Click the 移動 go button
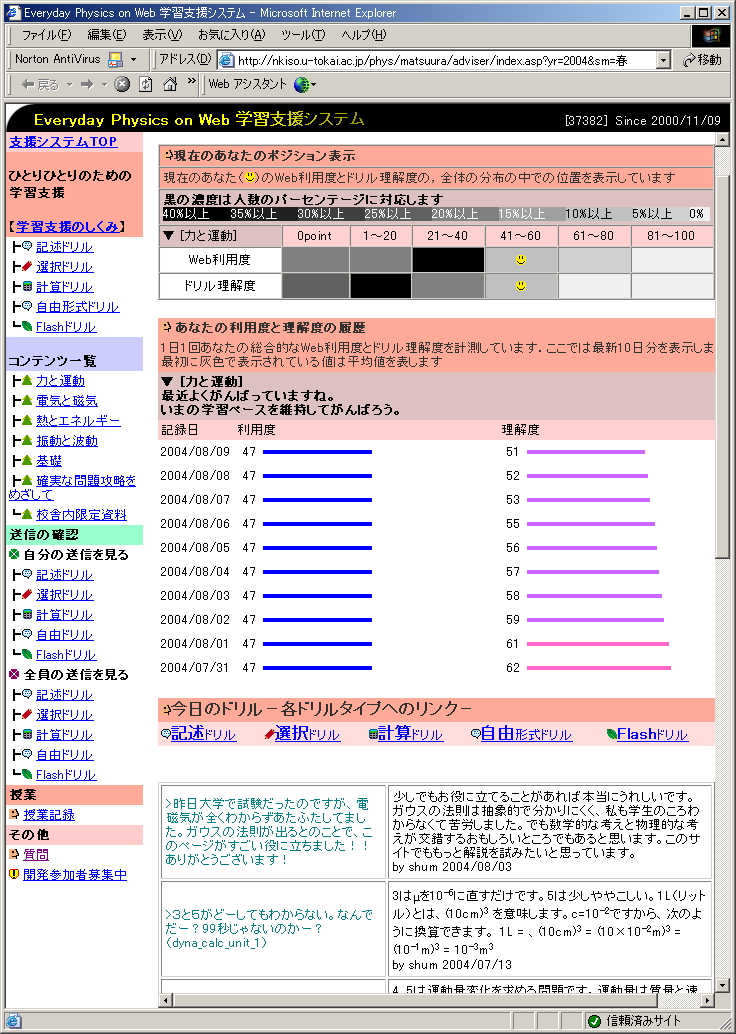 pyautogui.click(x=702, y=60)
